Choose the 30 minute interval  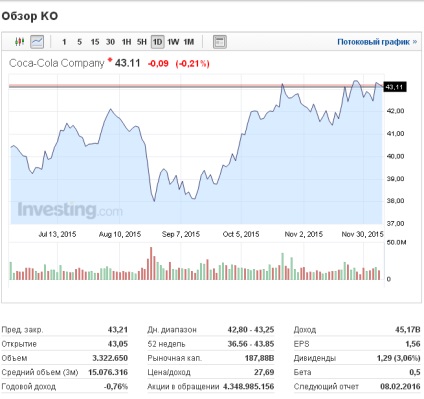[x=110, y=42]
